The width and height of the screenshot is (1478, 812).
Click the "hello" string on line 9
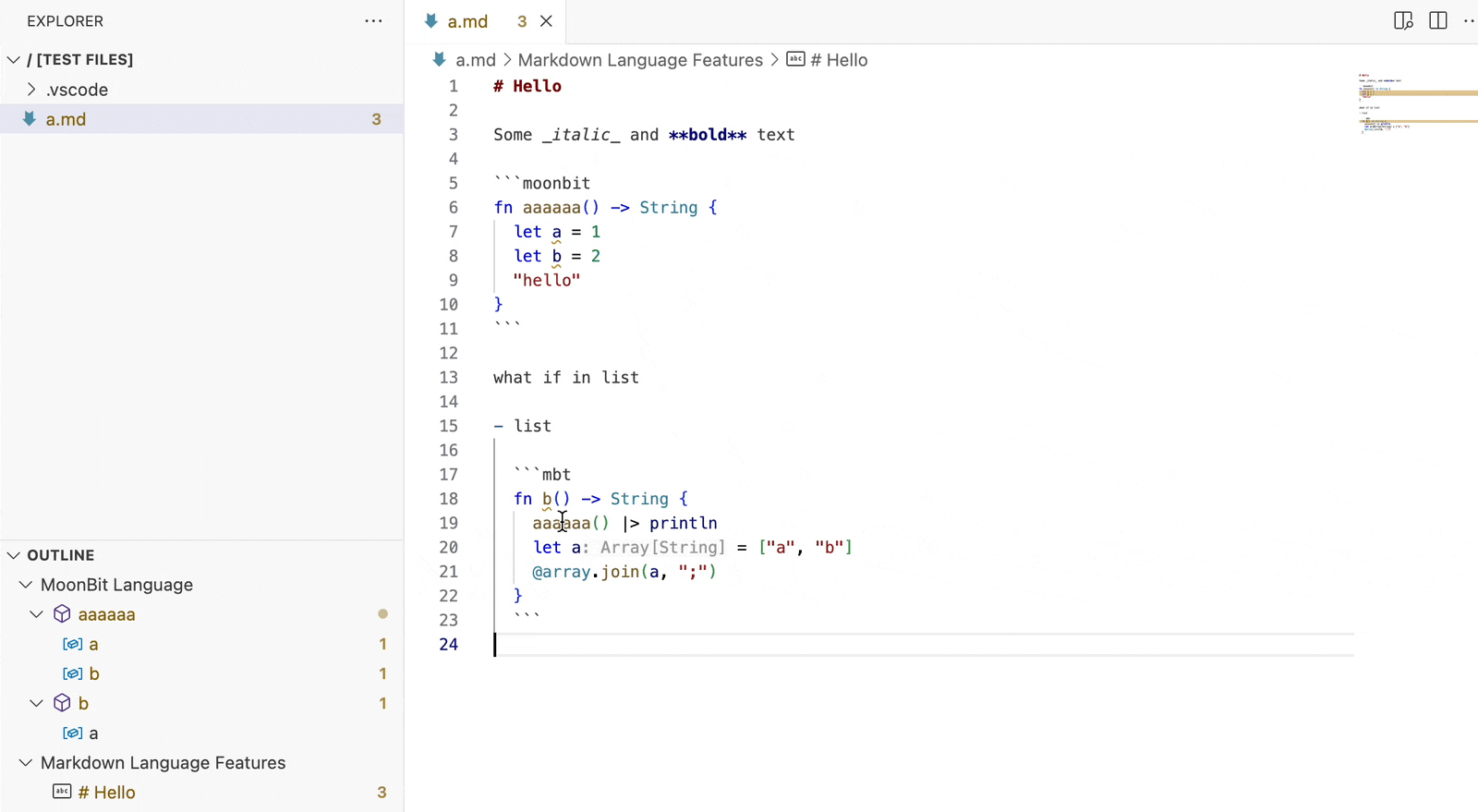point(547,280)
